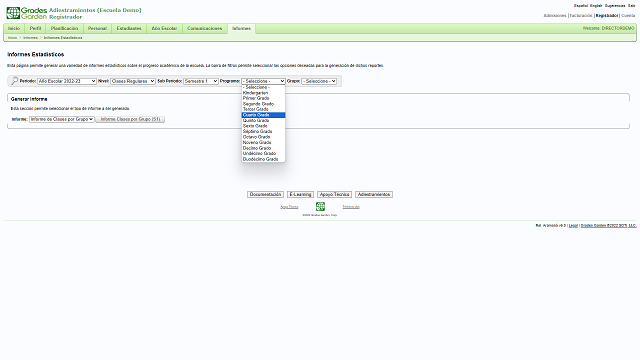Go to Registrador module
The width and height of the screenshot is (640, 360).
pos(607,16)
